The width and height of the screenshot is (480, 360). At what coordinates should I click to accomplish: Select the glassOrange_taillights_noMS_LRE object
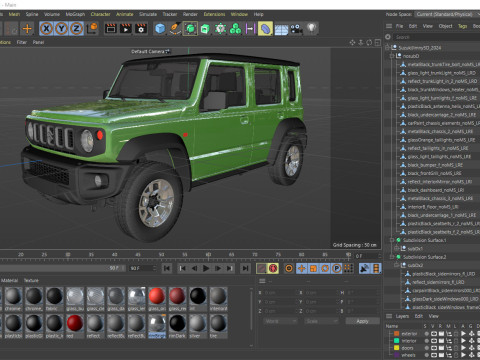coord(441,140)
